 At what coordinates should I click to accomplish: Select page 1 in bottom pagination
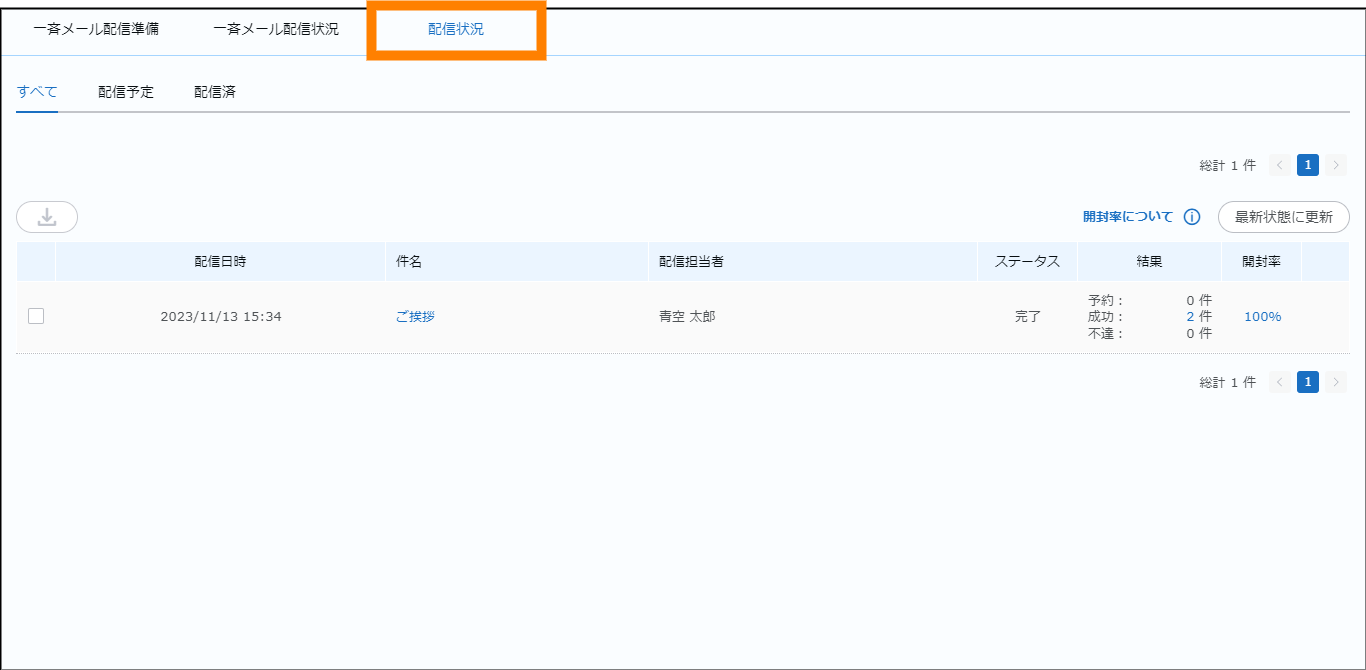[x=1308, y=382]
